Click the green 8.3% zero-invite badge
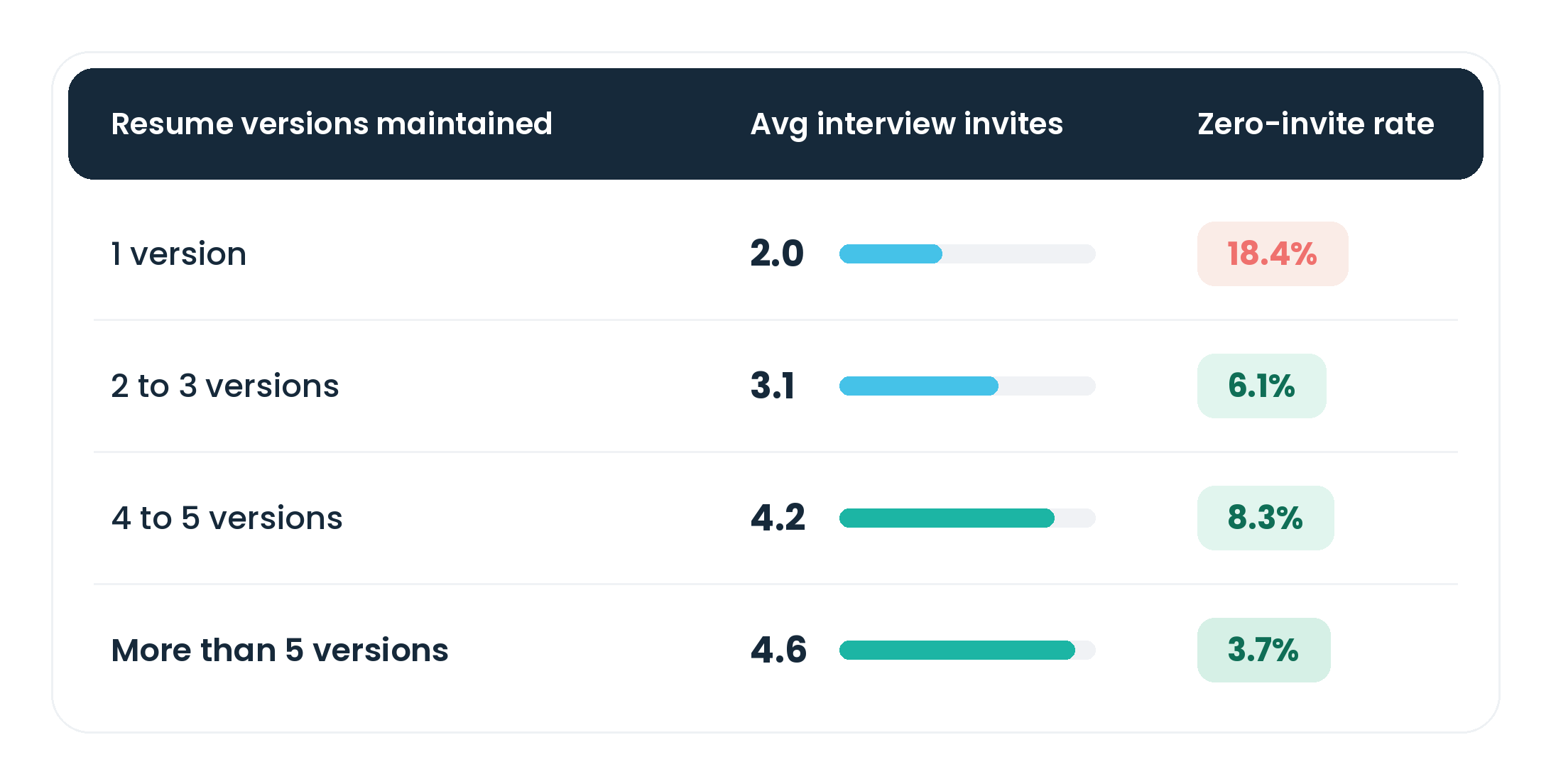Viewport: 1551px width, 784px height. [1266, 518]
